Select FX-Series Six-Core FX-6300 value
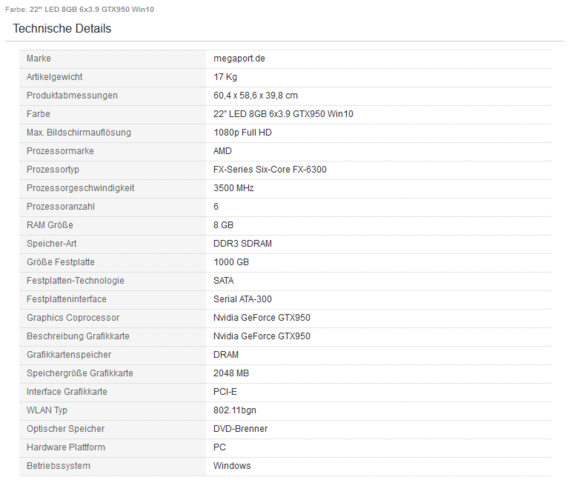Viewport: 581px width, 480px height. pos(270,170)
